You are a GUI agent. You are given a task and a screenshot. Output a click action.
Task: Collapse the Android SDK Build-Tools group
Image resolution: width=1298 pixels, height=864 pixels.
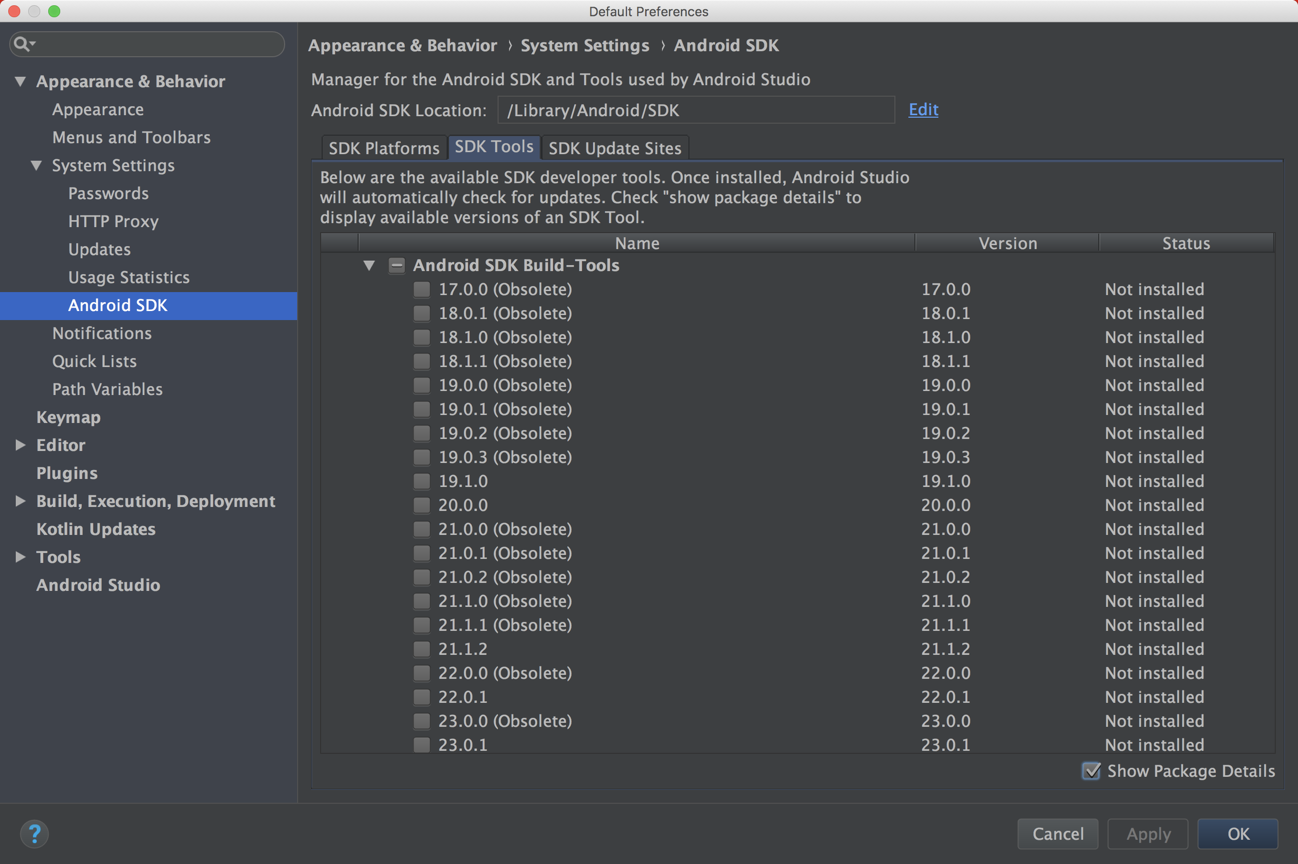click(369, 265)
